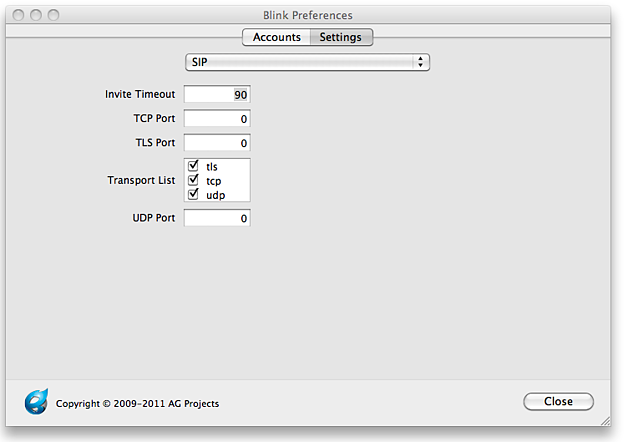Click the green zoom window button
Image resolution: width=628 pixels, height=442 pixels.
[53, 15]
